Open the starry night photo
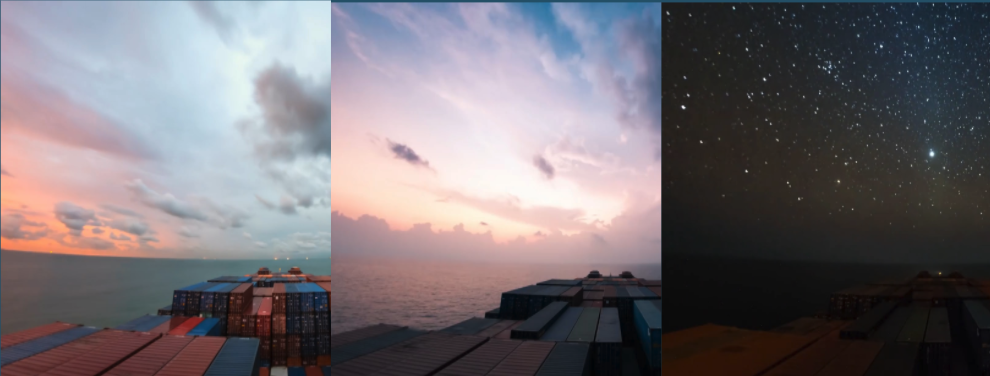Viewport: 990px width, 376px height. coord(826,189)
